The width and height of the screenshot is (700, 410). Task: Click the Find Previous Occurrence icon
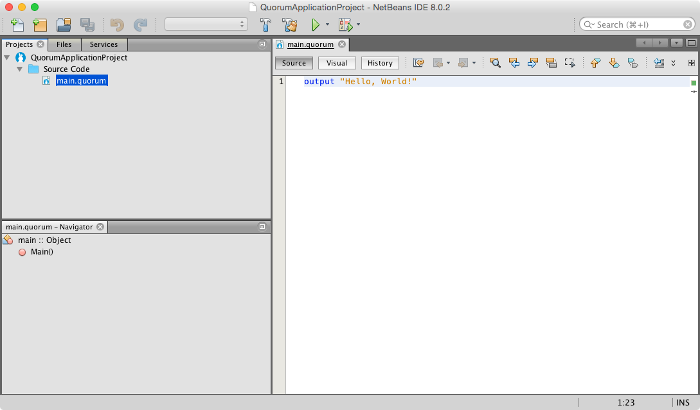click(514, 63)
